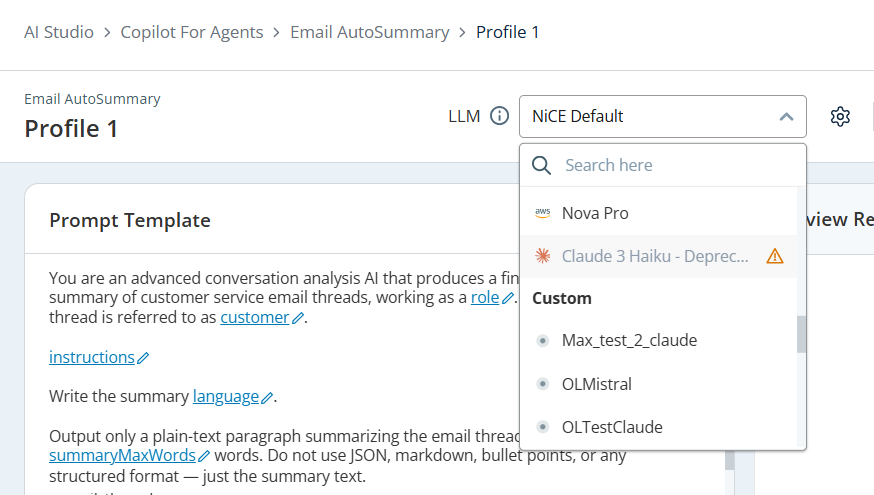This screenshot has height=495, width=874.
Task: Click the pencil icon after summaryMaxWords
Action: (204, 456)
